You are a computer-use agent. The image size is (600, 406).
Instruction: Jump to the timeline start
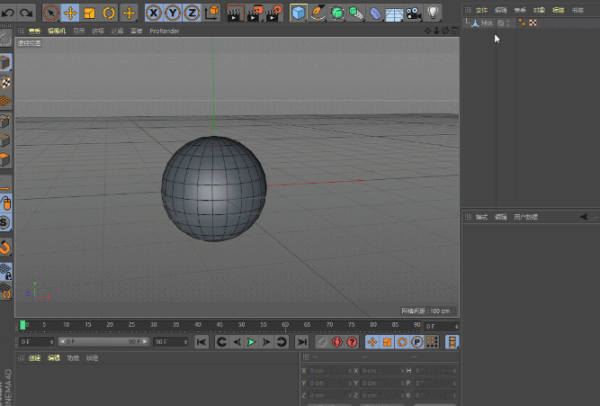tap(201, 342)
